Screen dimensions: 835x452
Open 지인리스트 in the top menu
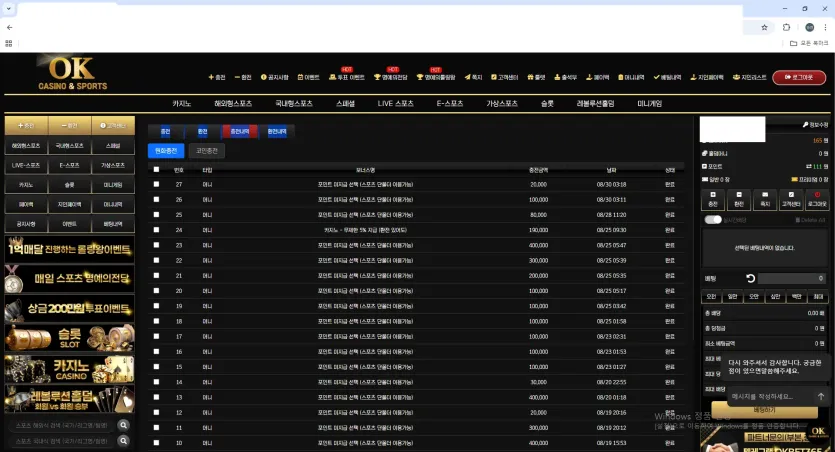coord(749,77)
